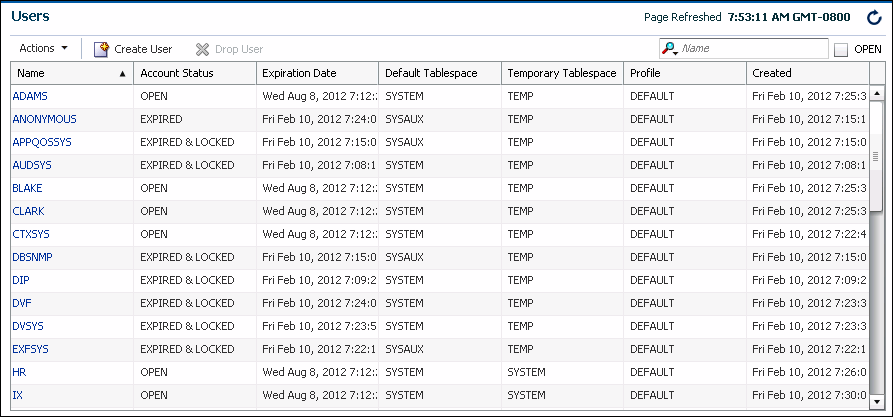Click the scrollbar down arrow
The image size is (893, 417).
pos(876,398)
